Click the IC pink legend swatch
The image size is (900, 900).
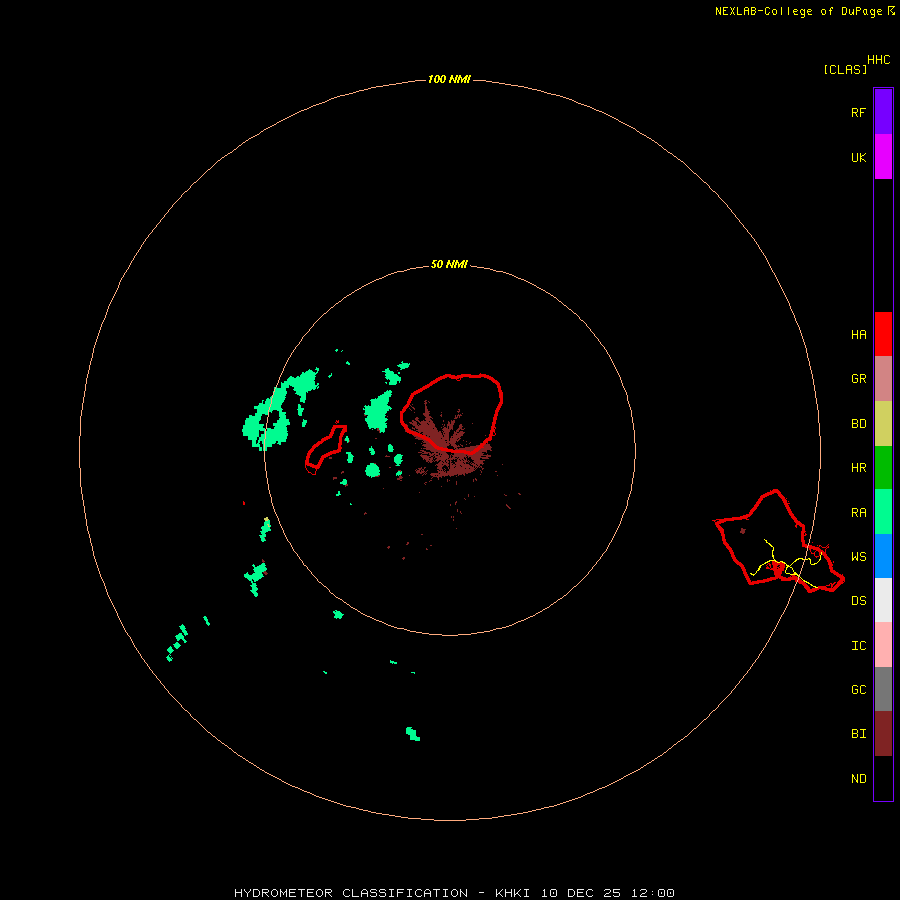pos(883,645)
